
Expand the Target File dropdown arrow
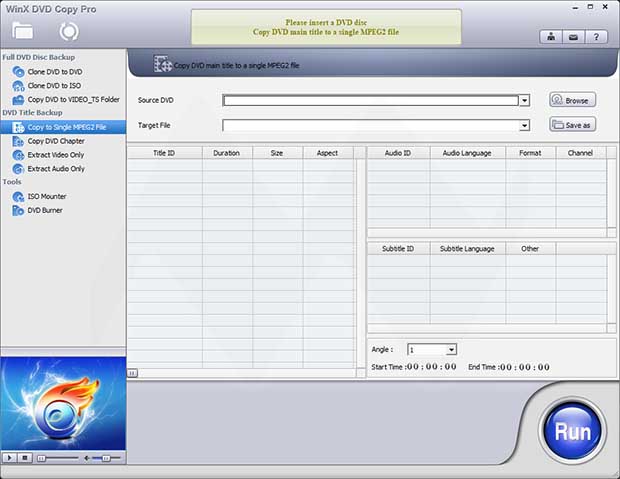(524, 126)
